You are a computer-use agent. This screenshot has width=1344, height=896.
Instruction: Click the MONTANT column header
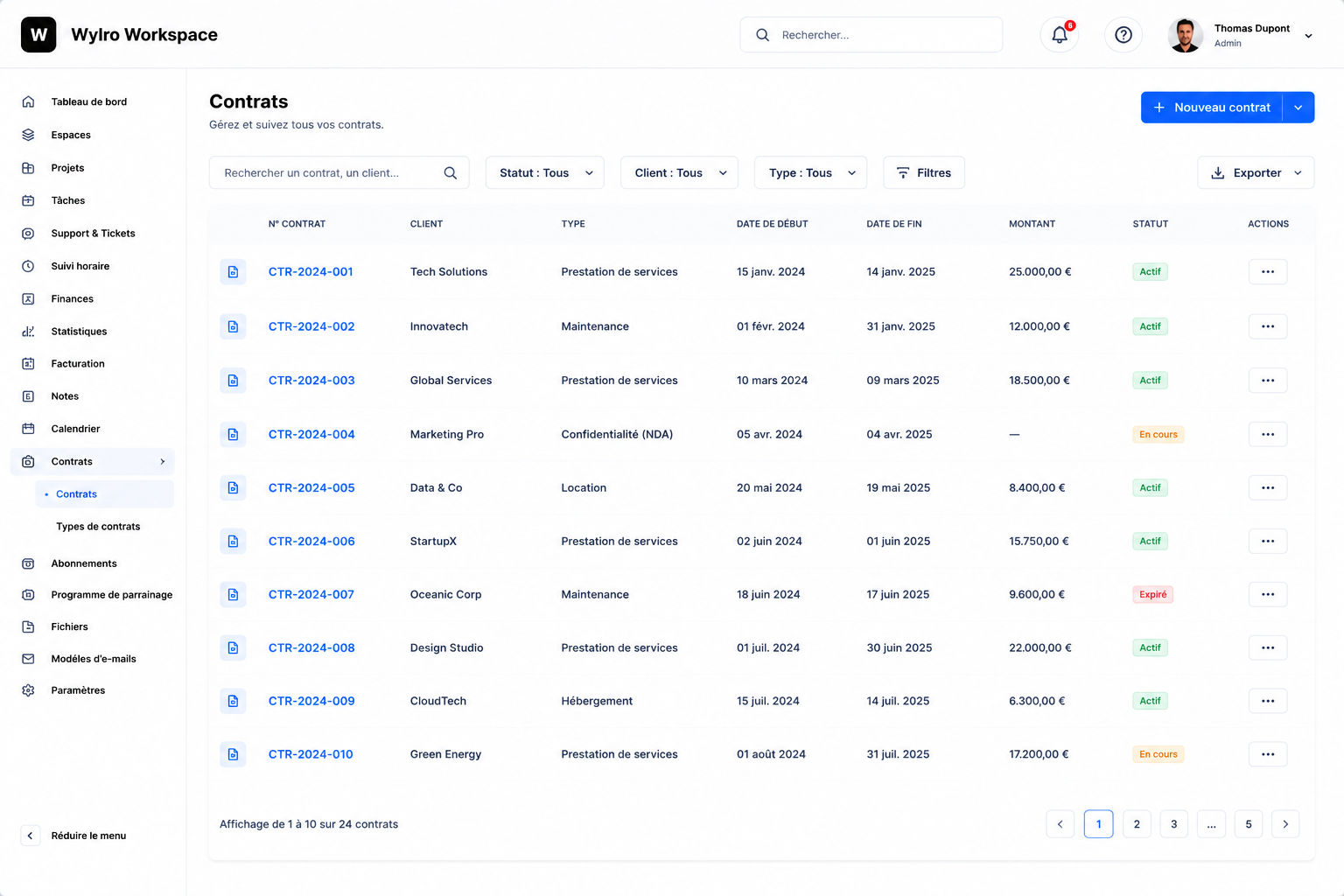tap(1032, 224)
